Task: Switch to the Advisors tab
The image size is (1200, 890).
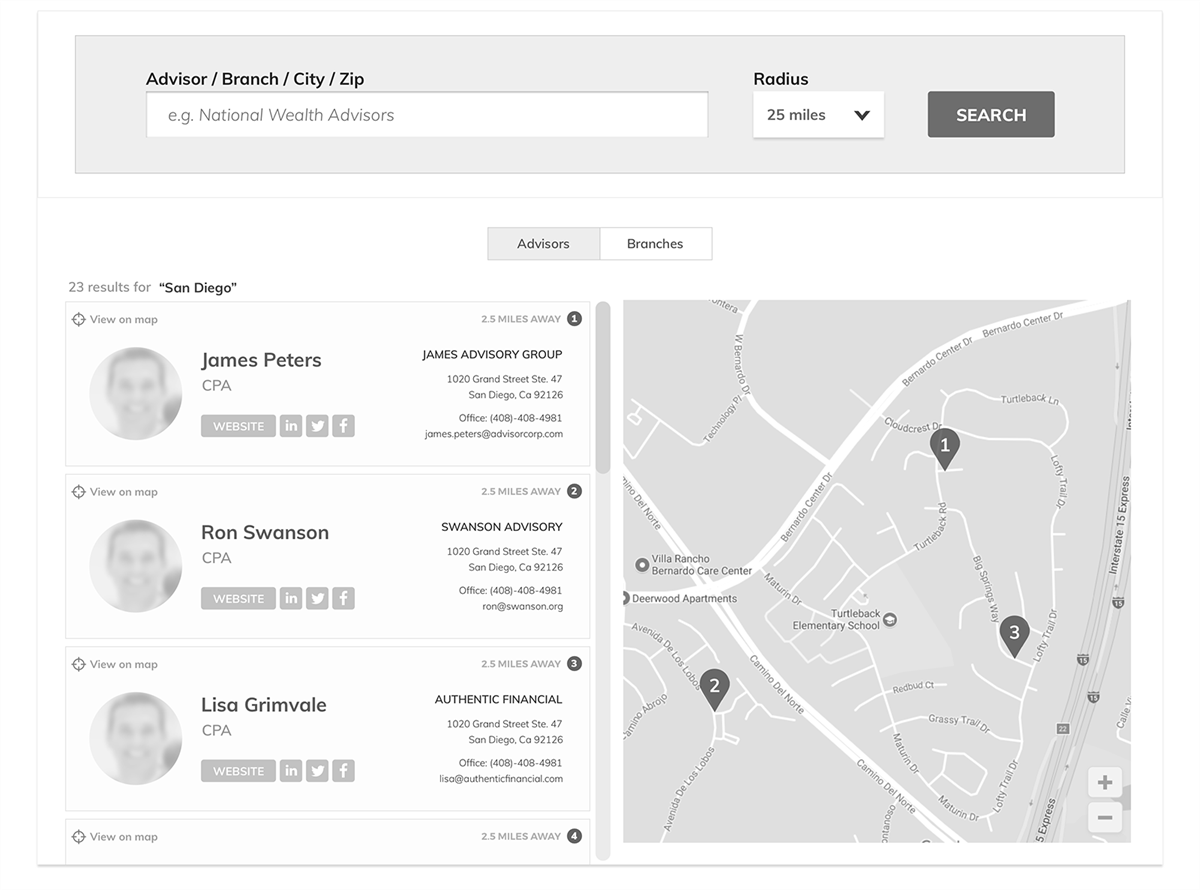Action: 543,244
